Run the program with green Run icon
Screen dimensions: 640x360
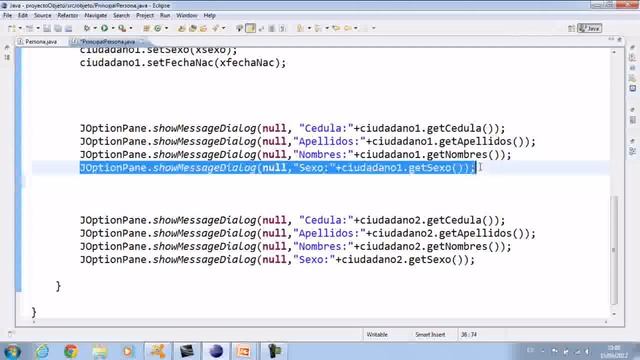pyautogui.click(x=104, y=28)
